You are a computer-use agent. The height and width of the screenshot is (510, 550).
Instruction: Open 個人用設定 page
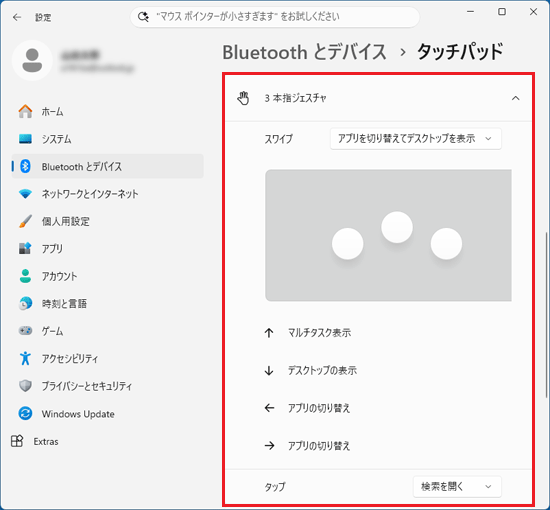tap(107, 221)
